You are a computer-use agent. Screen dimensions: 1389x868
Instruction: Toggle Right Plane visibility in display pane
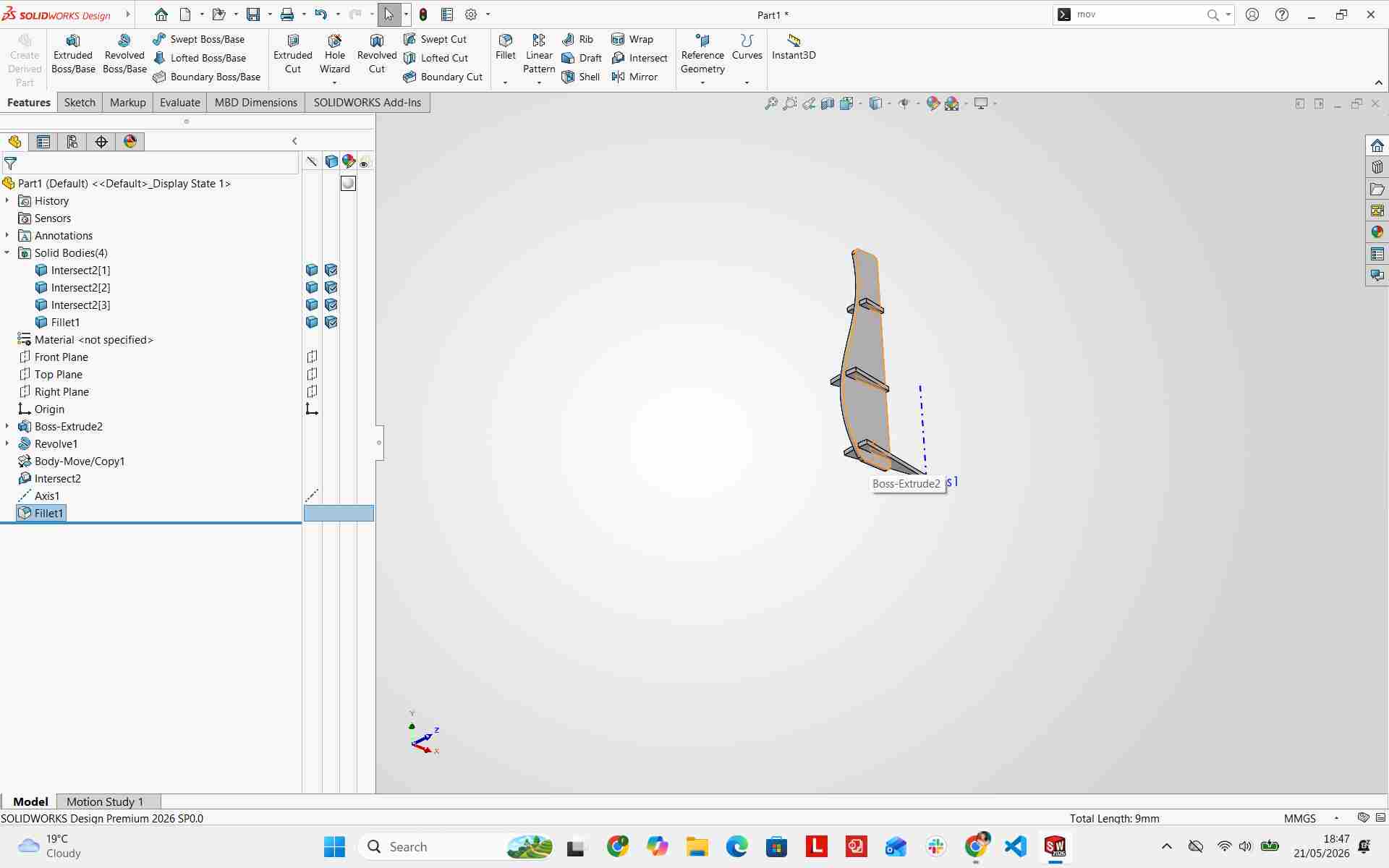pyautogui.click(x=312, y=391)
